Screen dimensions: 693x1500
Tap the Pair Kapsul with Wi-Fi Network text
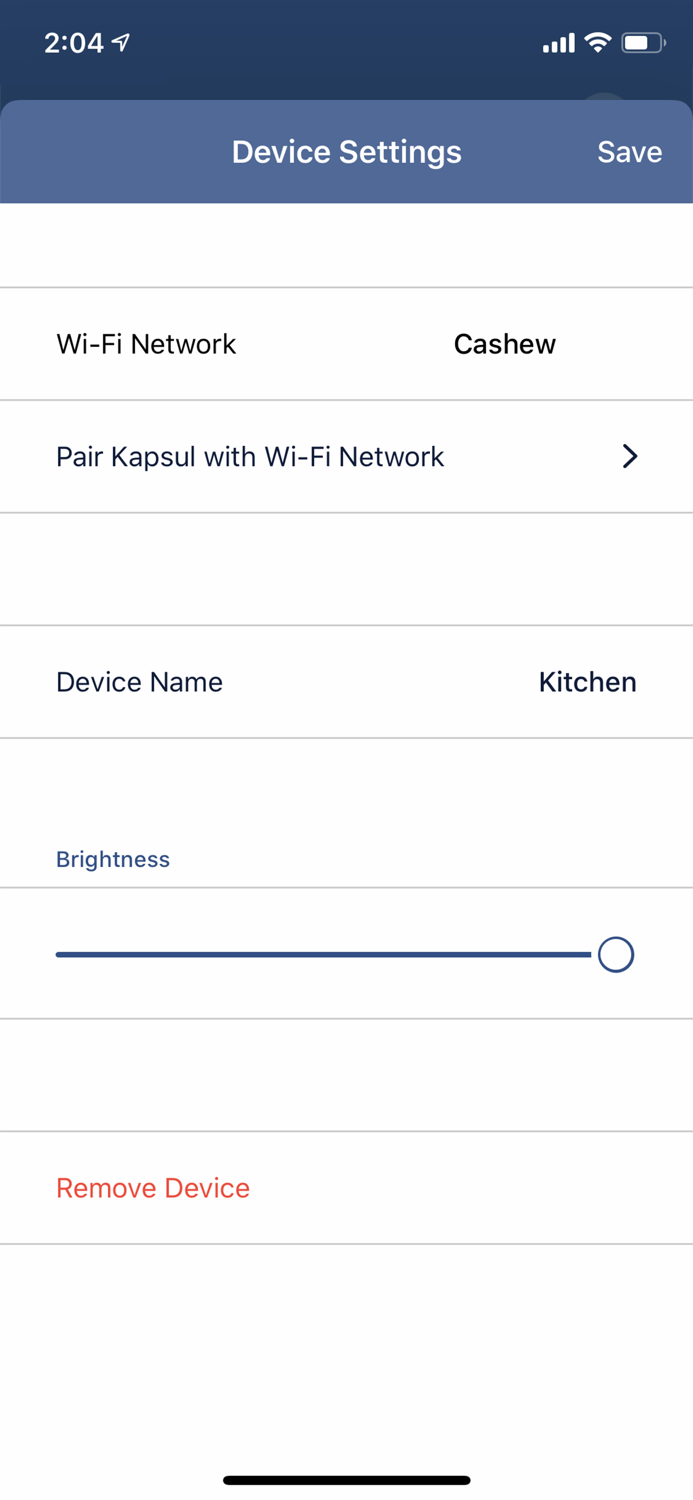[250, 456]
